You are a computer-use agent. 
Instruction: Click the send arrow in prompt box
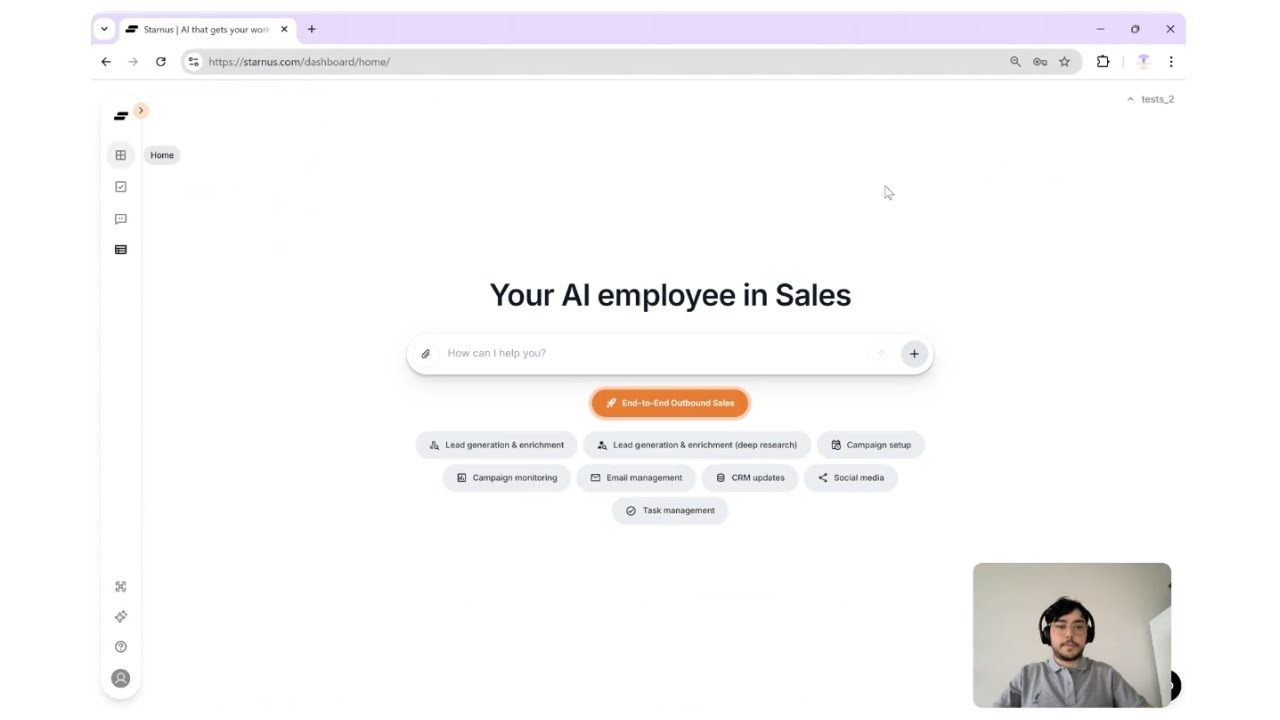coord(882,354)
